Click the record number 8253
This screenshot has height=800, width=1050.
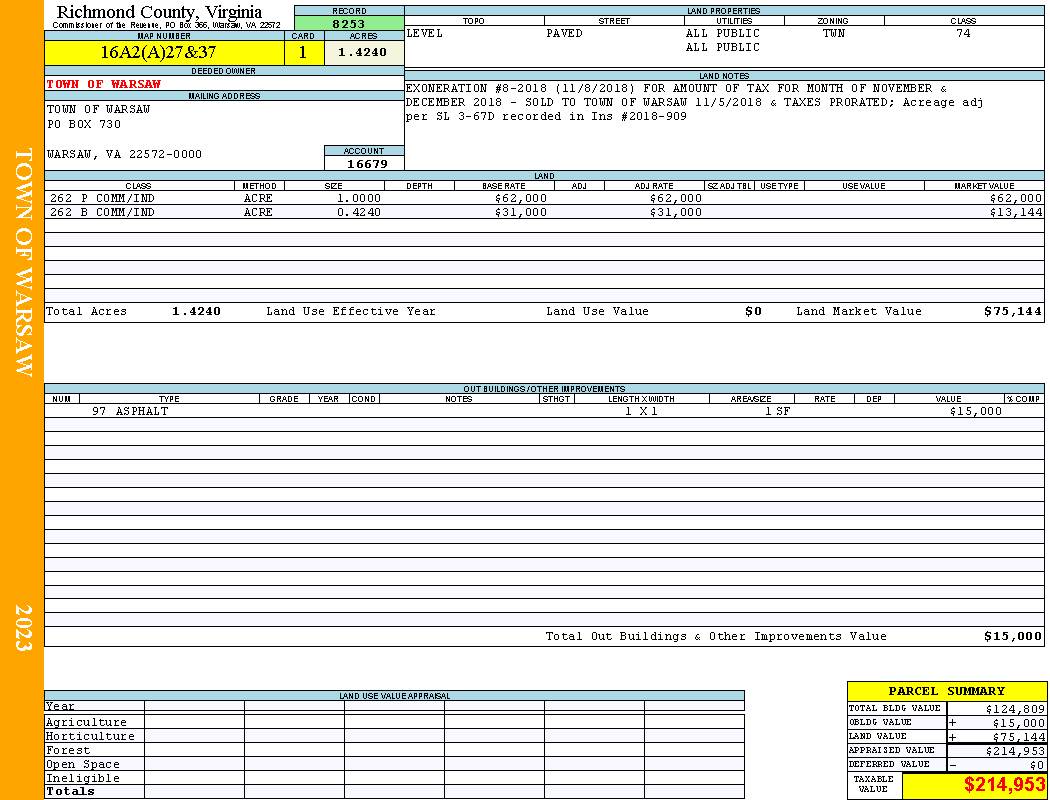pyautogui.click(x=349, y=23)
